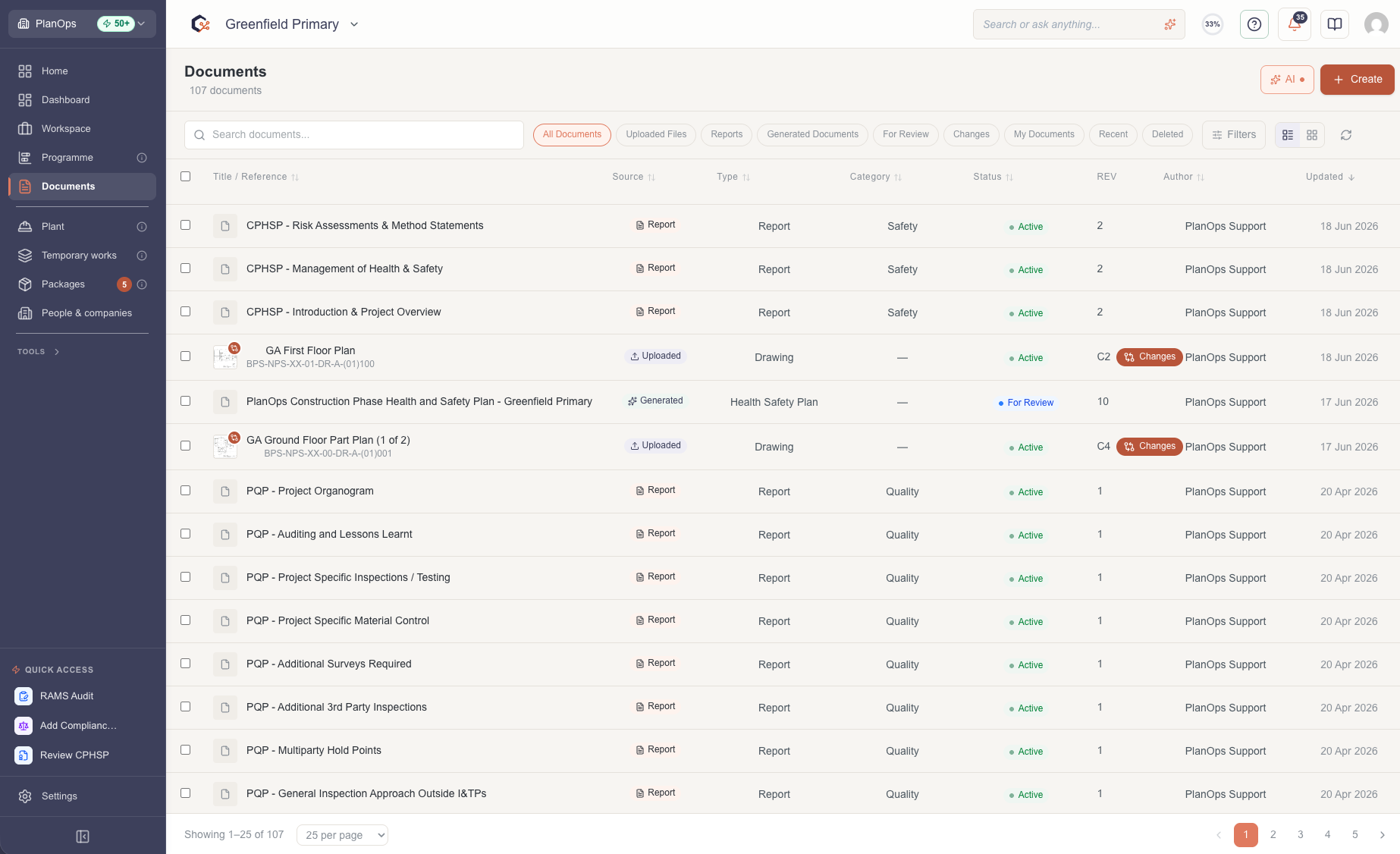
Task: Open the RAMS Audit quick access icon
Action: [x=24, y=696]
